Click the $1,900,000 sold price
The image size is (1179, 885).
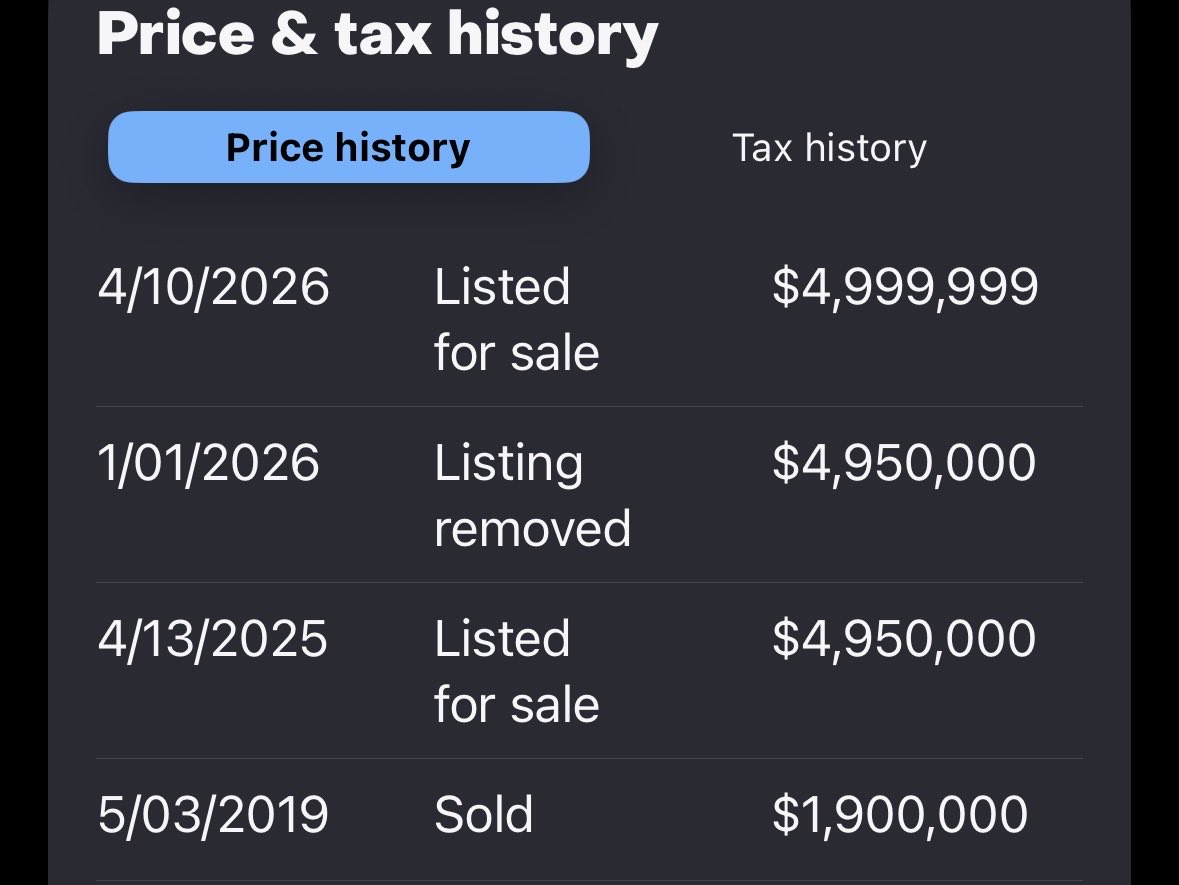(900, 815)
